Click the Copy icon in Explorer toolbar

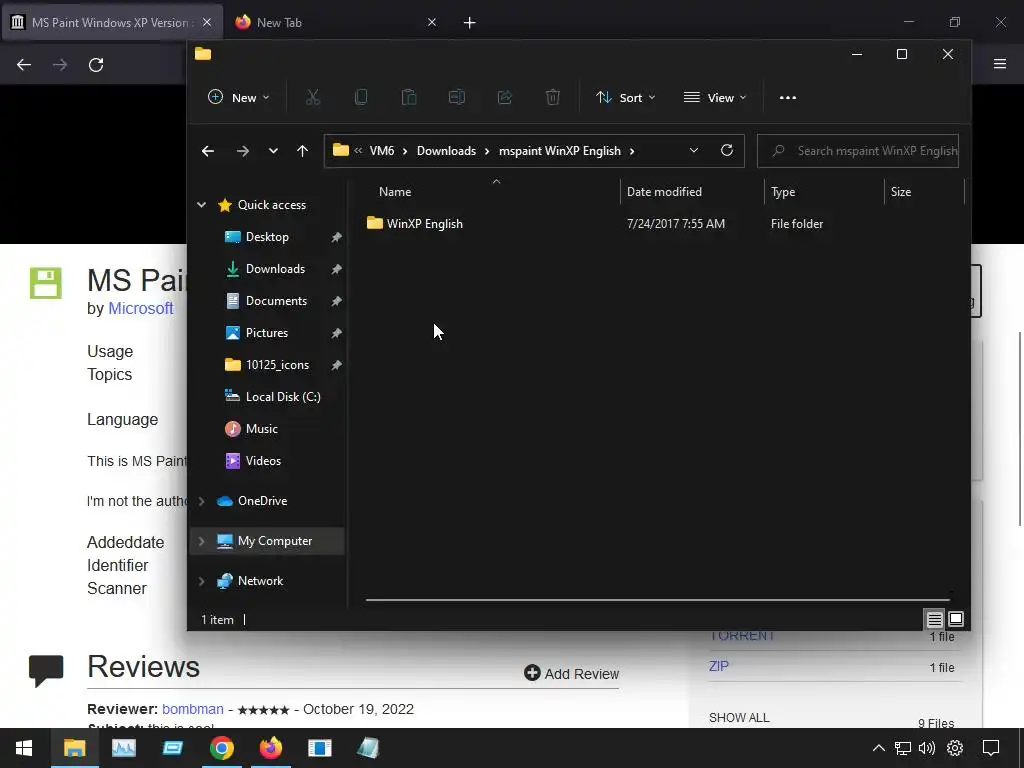tap(360, 97)
